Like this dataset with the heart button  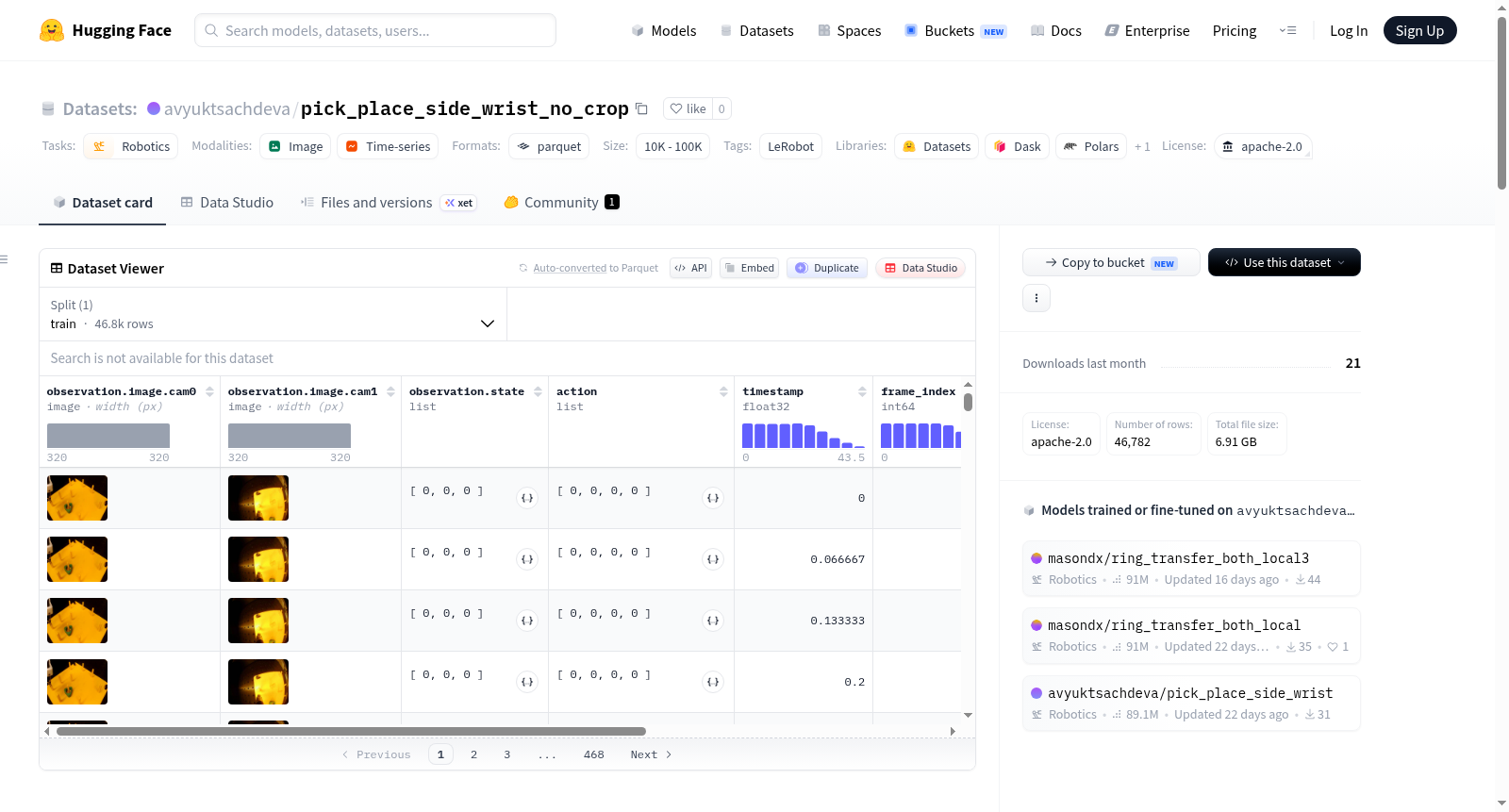coord(688,108)
